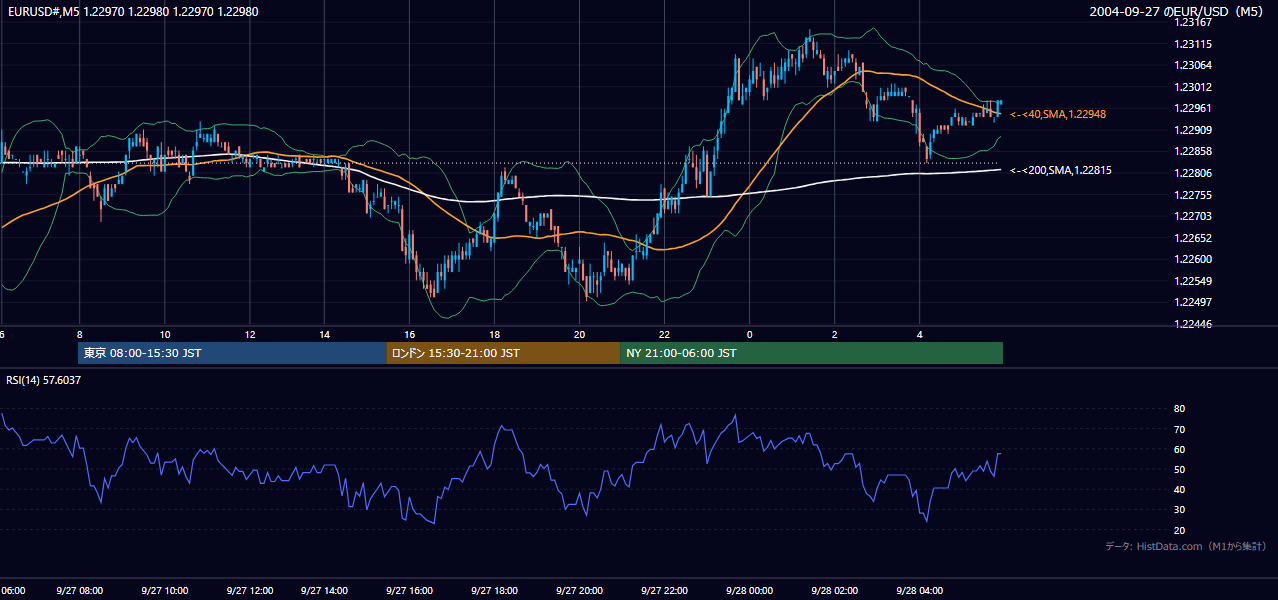Click price axis value 1.22961
Viewport: 1278px width, 600px height.
click(x=1192, y=108)
